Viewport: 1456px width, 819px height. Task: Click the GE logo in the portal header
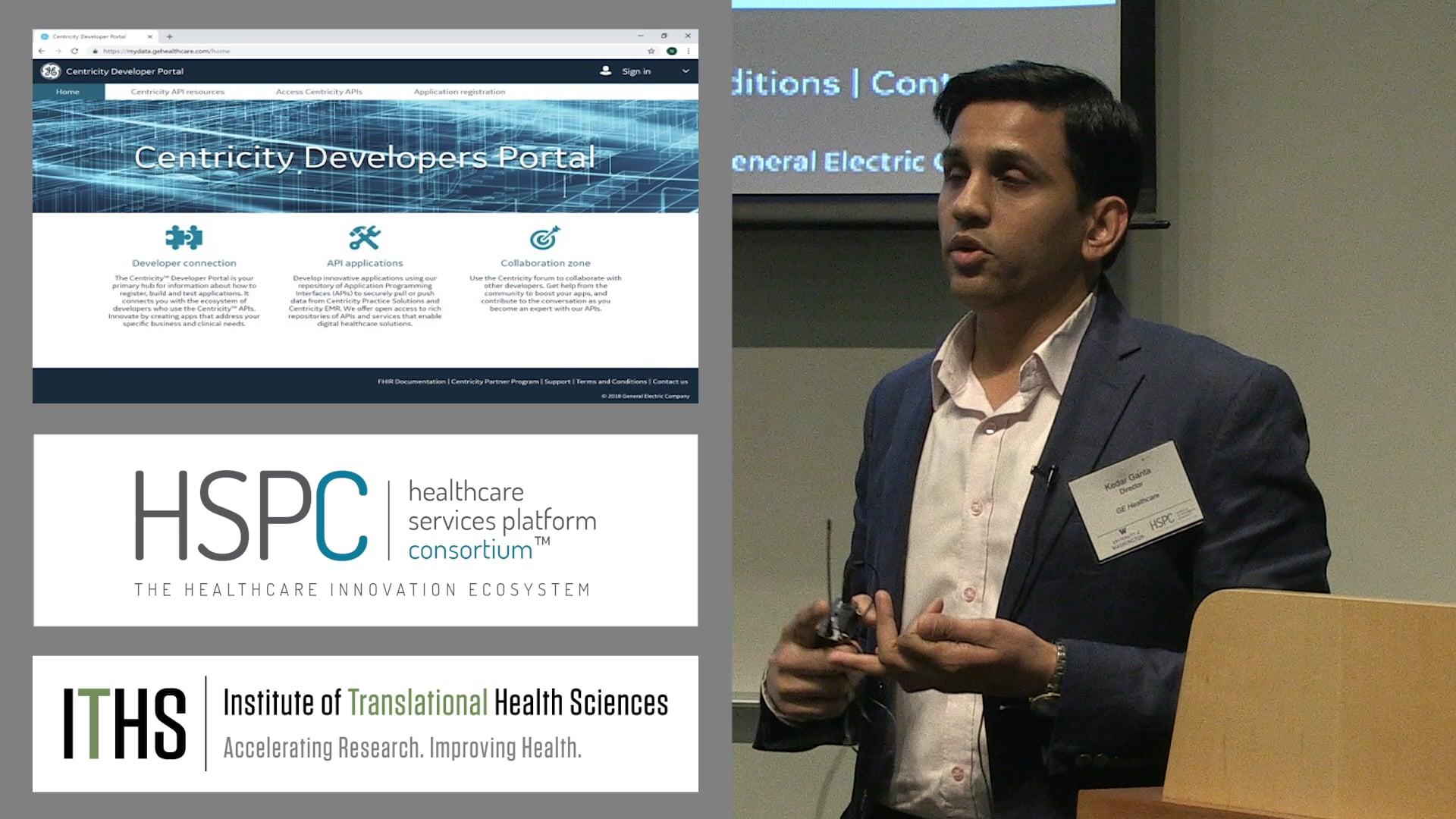pyautogui.click(x=51, y=71)
